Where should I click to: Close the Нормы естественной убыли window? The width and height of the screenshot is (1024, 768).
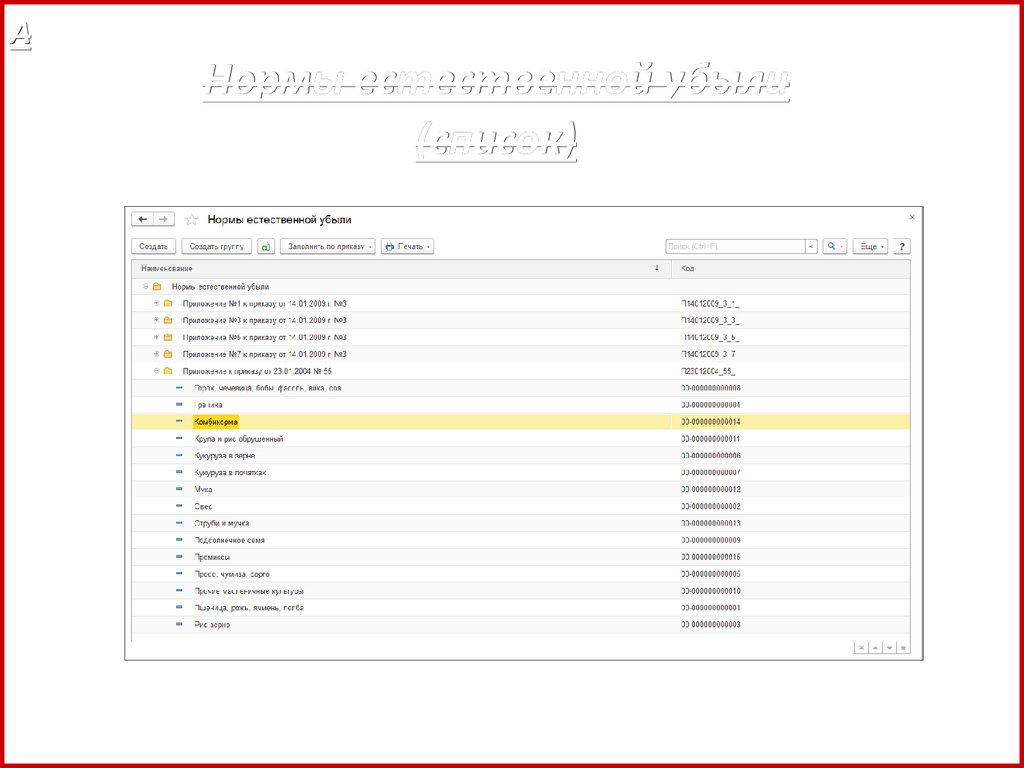912,217
